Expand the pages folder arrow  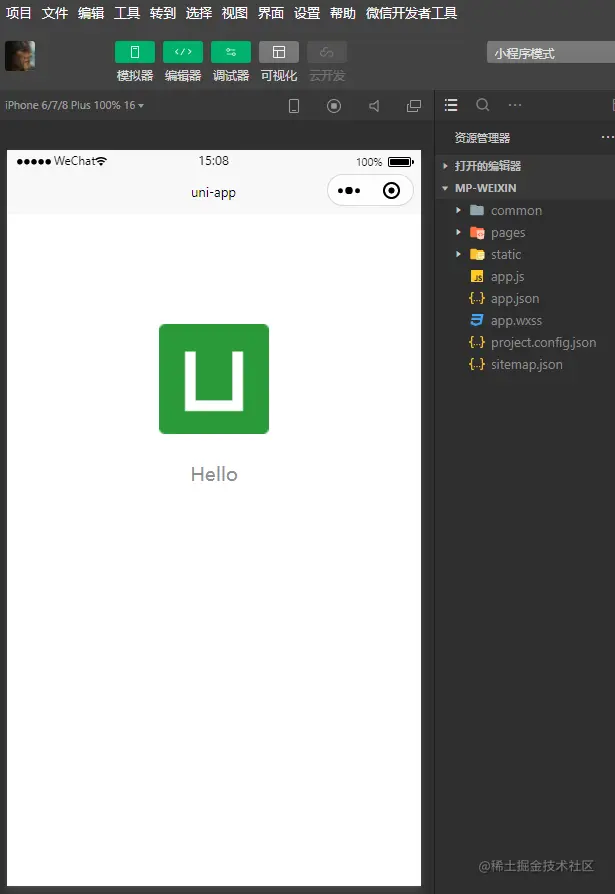[458, 232]
